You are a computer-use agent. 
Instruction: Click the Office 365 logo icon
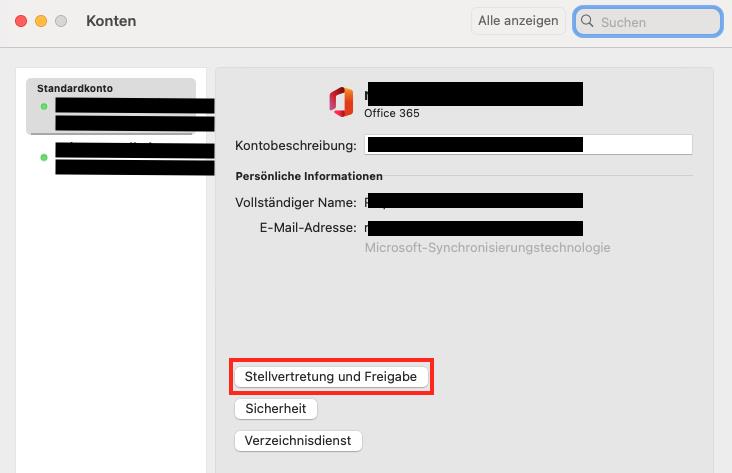[x=341, y=102]
